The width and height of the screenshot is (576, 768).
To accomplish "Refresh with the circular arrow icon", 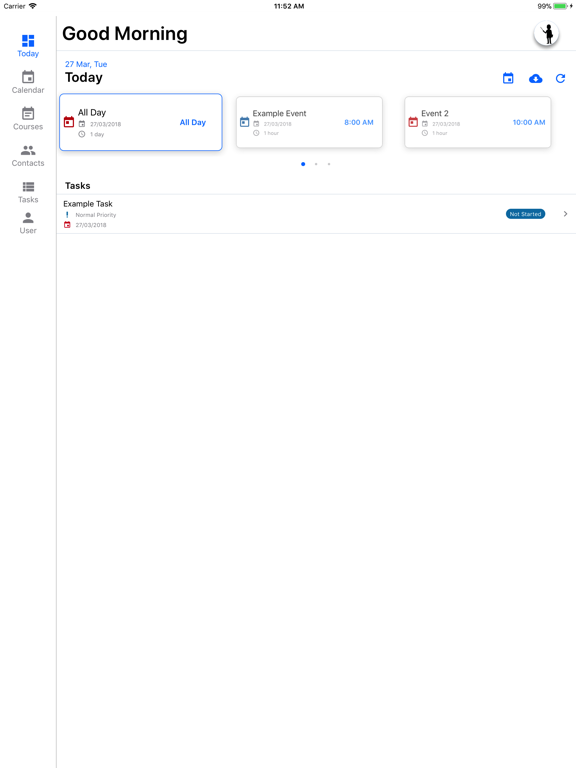I will (x=560, y=78).
